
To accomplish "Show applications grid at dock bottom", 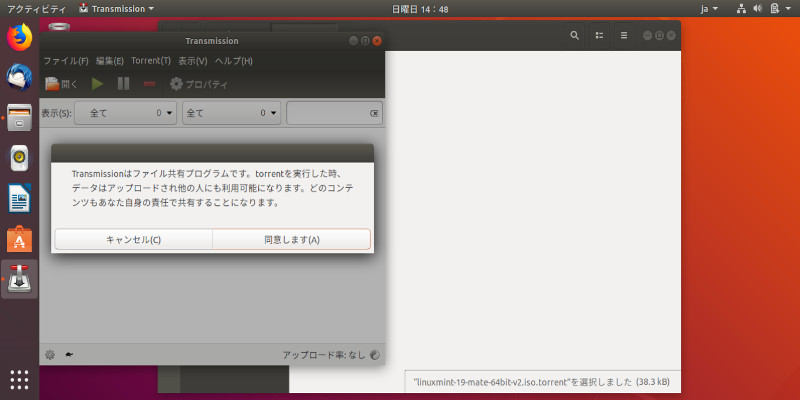I will pos(19,380).
